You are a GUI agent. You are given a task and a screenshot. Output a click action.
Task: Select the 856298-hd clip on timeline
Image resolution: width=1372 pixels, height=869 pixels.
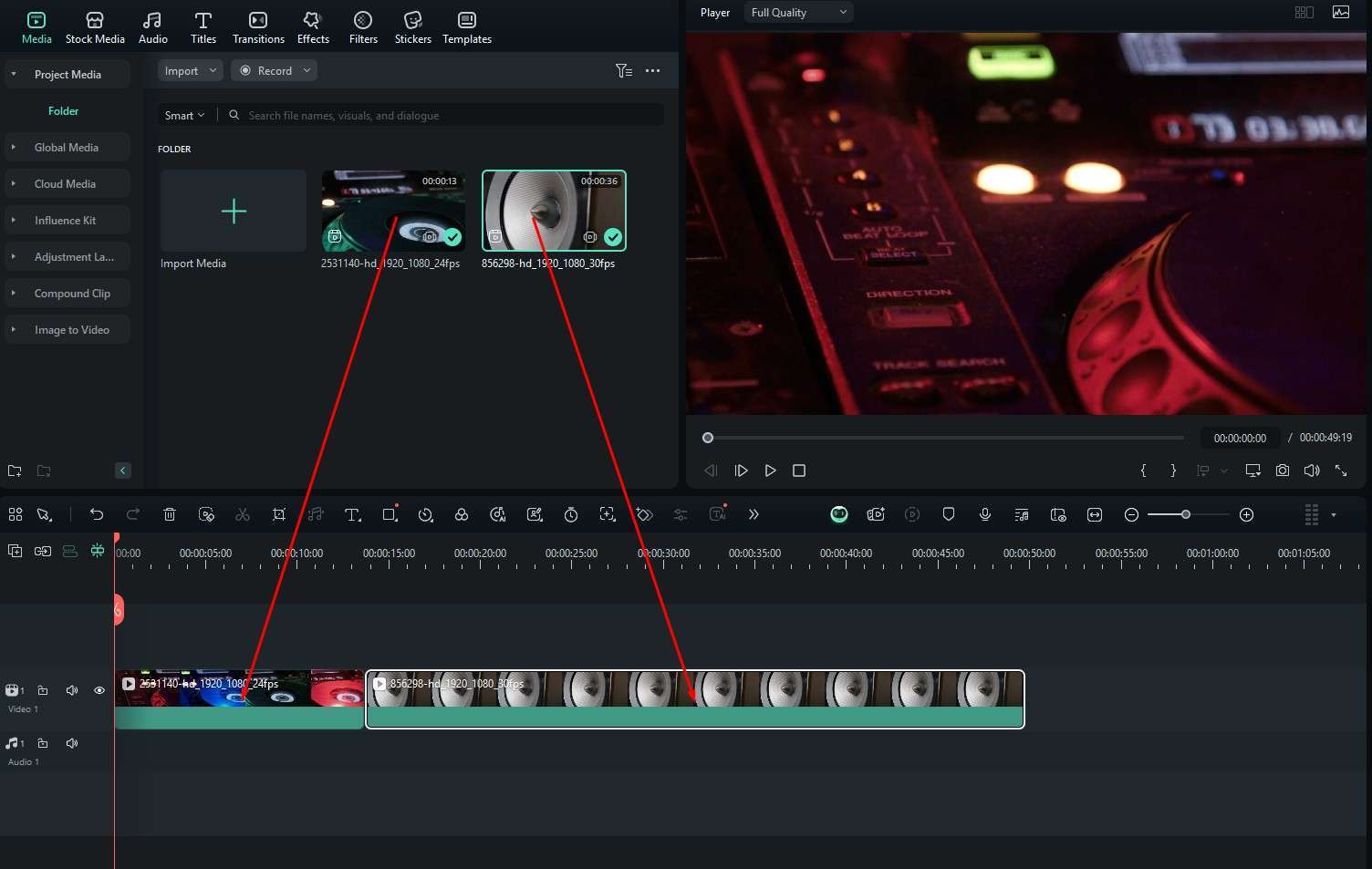695,699
